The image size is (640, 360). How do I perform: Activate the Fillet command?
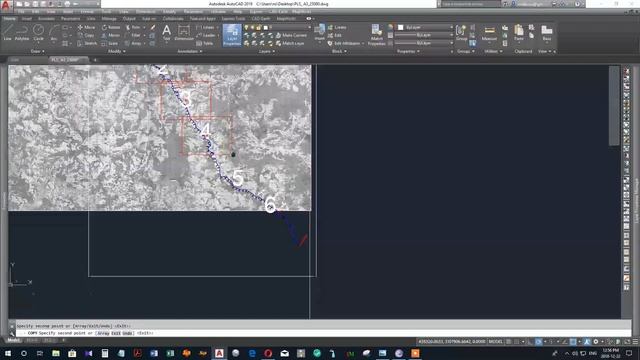(x=133, y=36)
